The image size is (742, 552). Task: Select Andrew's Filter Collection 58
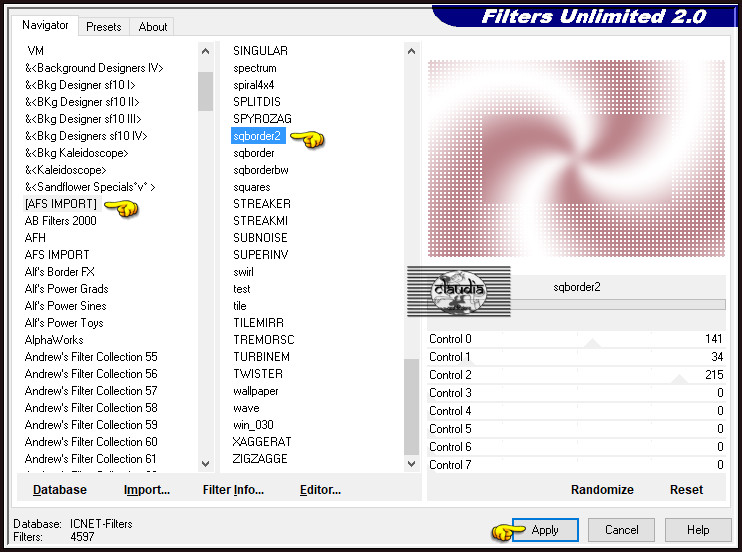click(x=91, y=408)
